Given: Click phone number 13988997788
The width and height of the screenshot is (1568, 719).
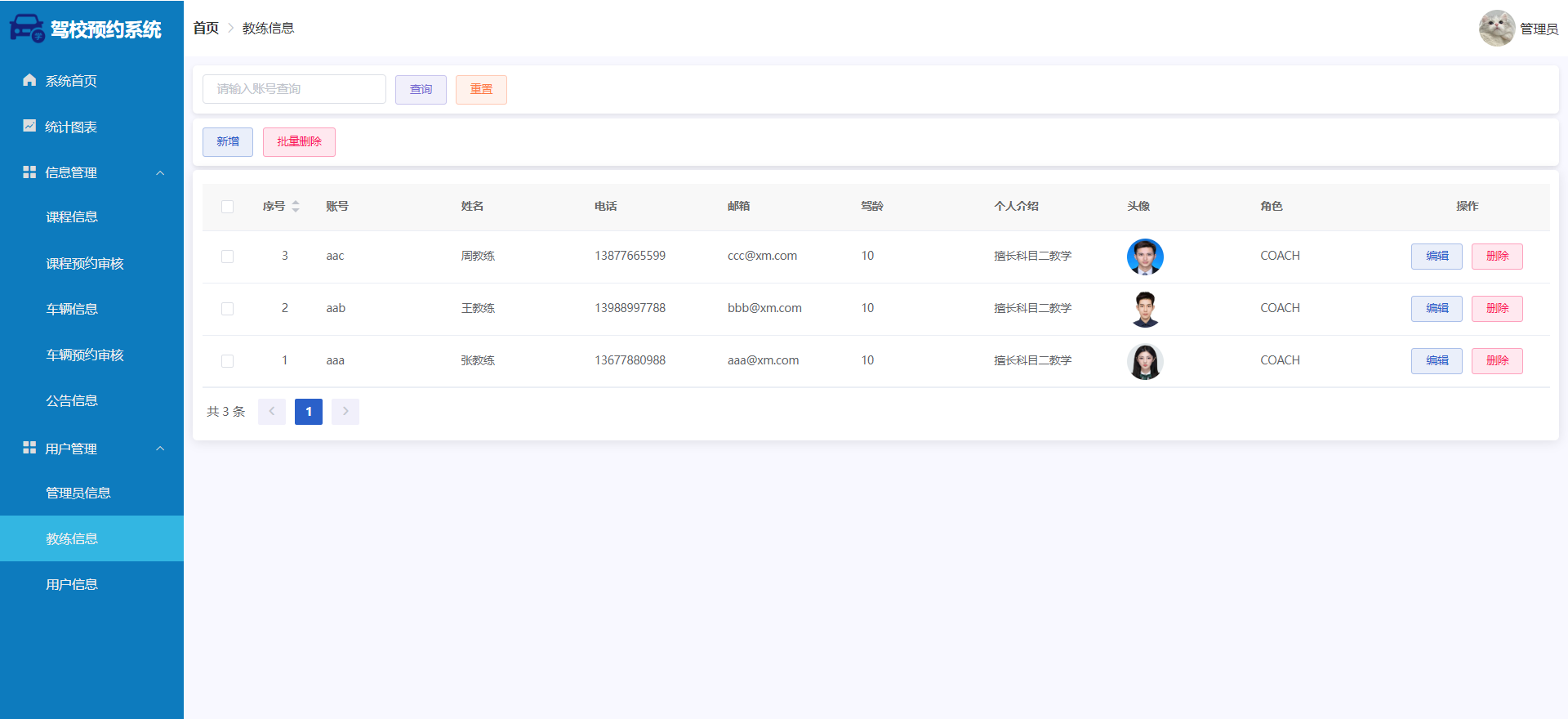Looking at the screenshot, I should pyautogui.click(x=630, y=308).
